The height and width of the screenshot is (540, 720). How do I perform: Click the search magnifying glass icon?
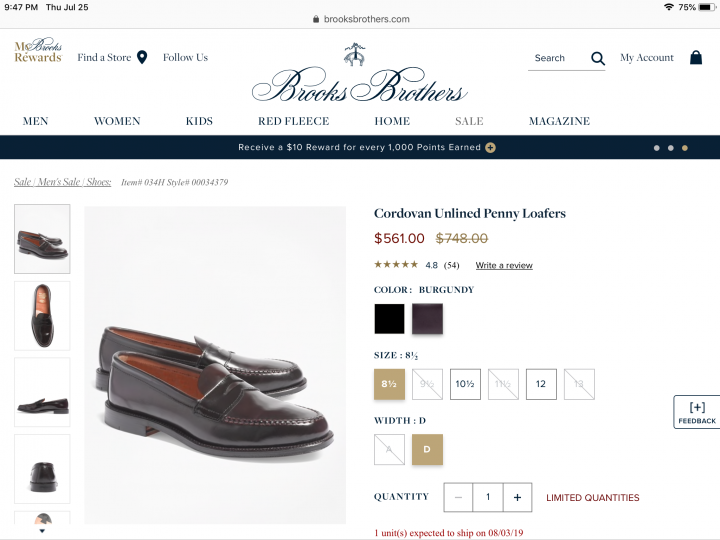(598, 58)
